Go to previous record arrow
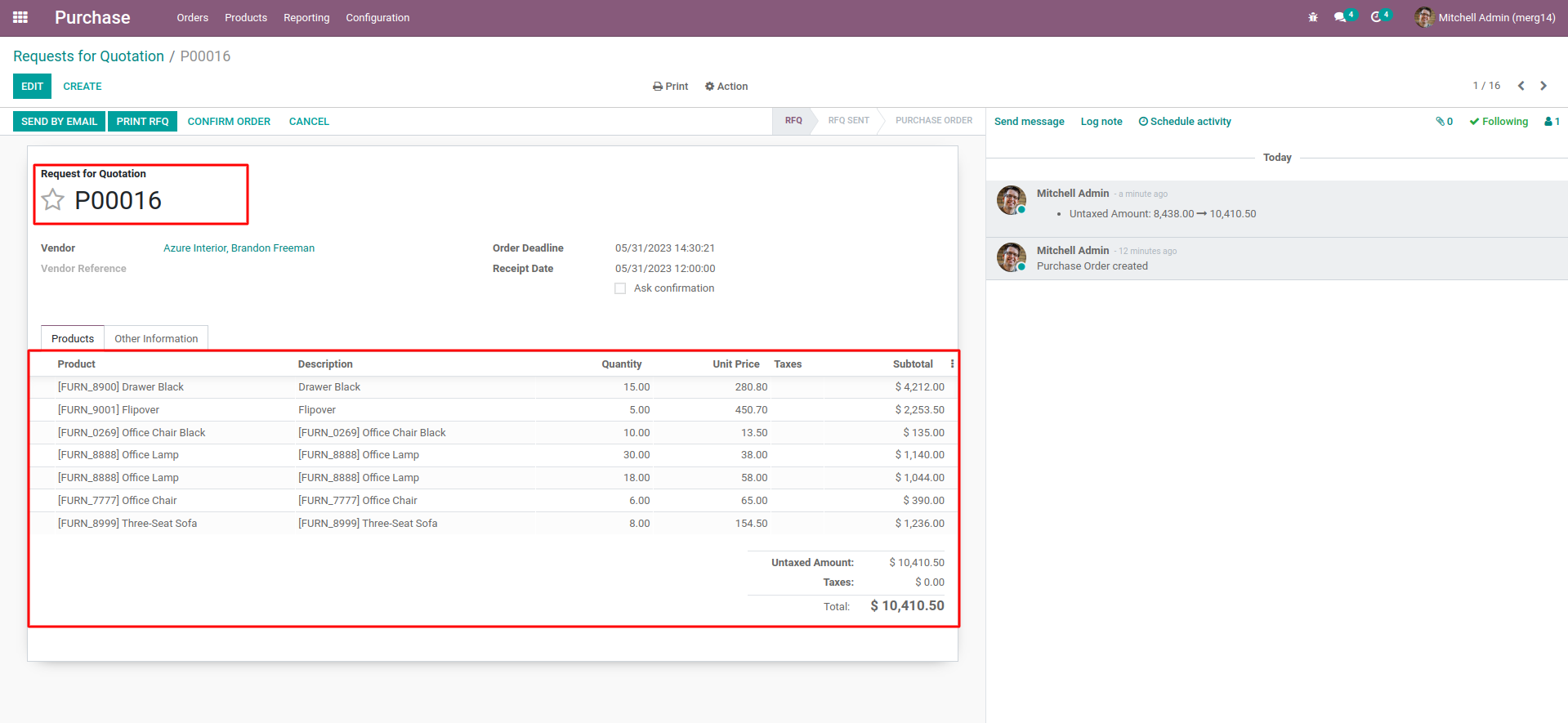The image size is (1568, 723). [x=1521, y=86]
